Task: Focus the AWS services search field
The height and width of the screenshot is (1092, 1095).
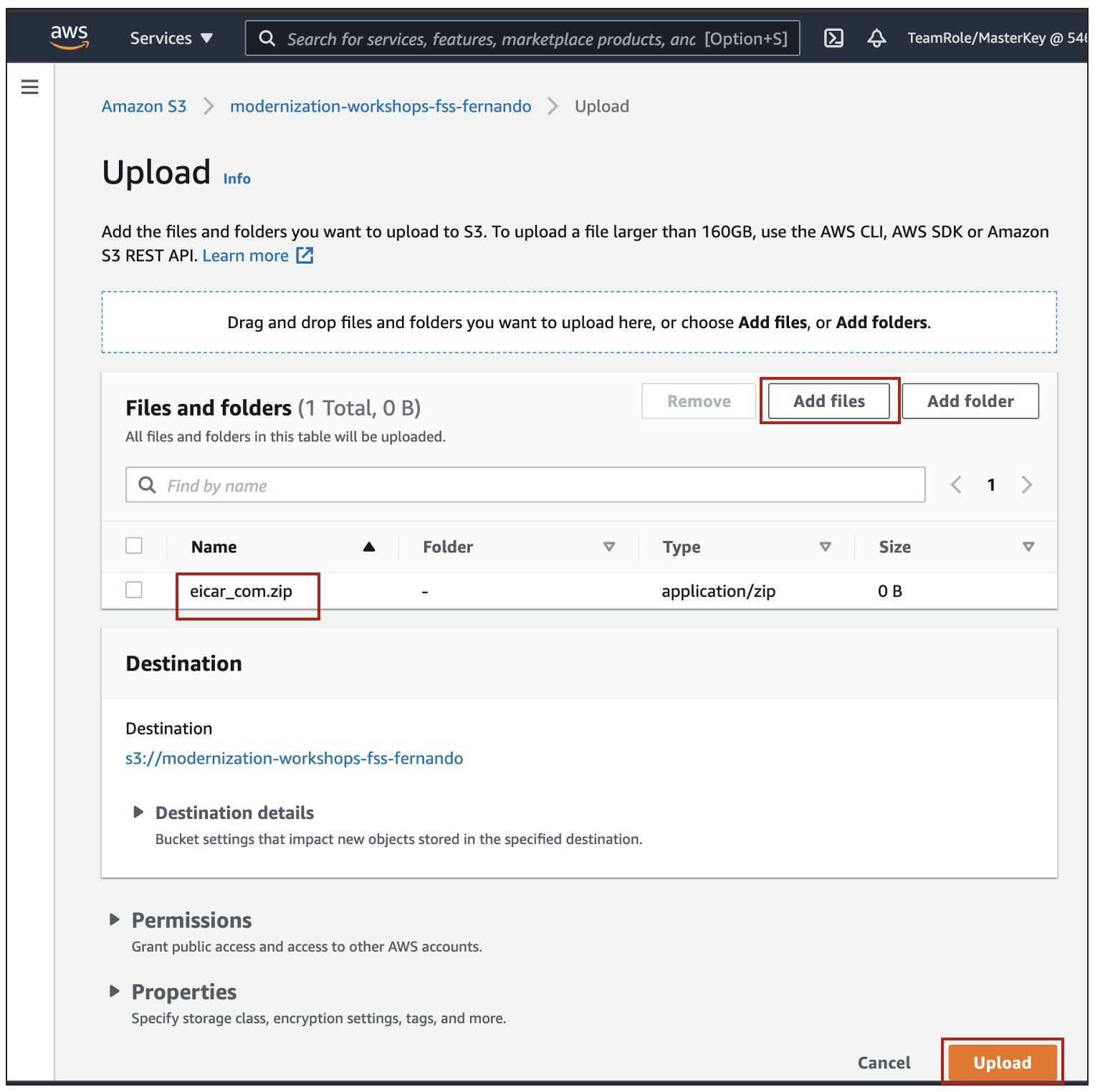Action: click(522, 39)
